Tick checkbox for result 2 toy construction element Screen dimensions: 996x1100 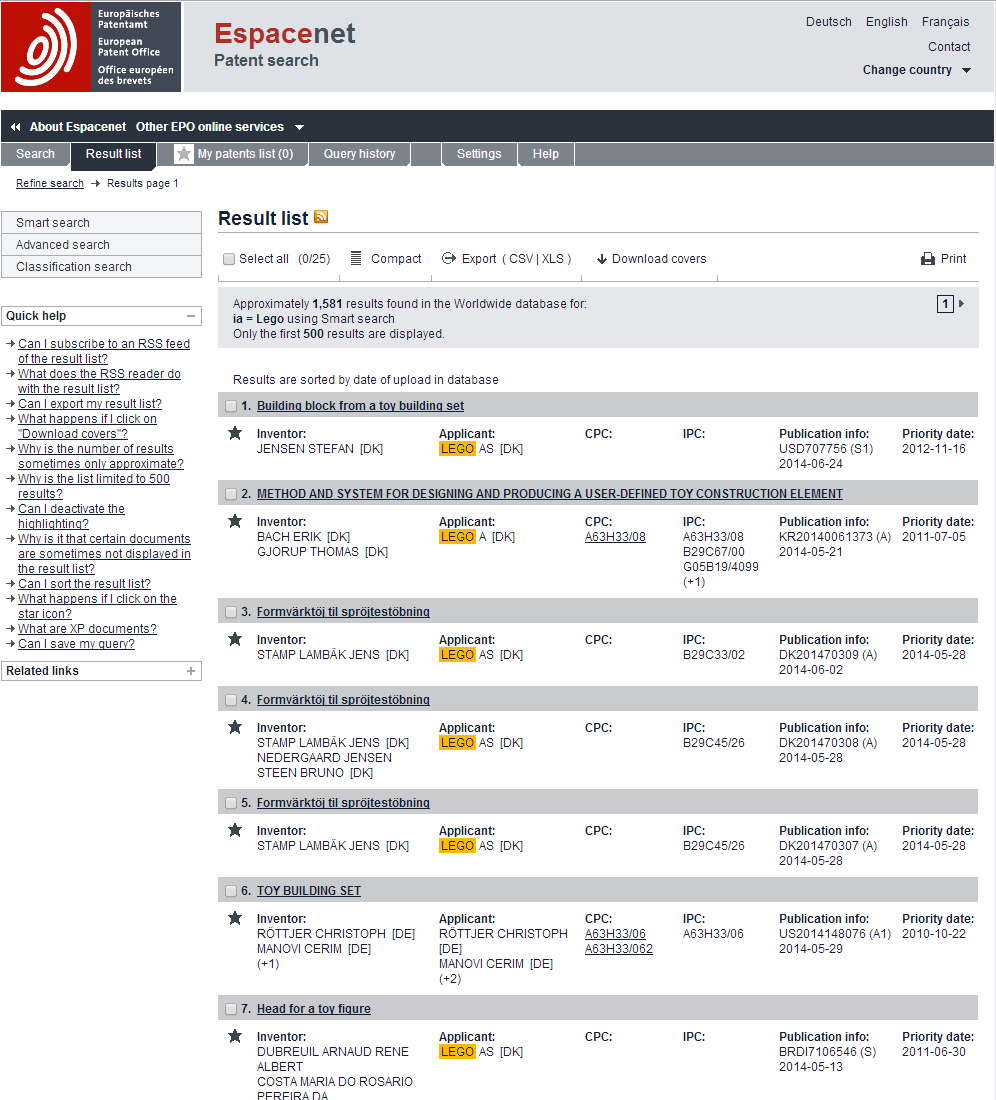(x=231, y=494)
